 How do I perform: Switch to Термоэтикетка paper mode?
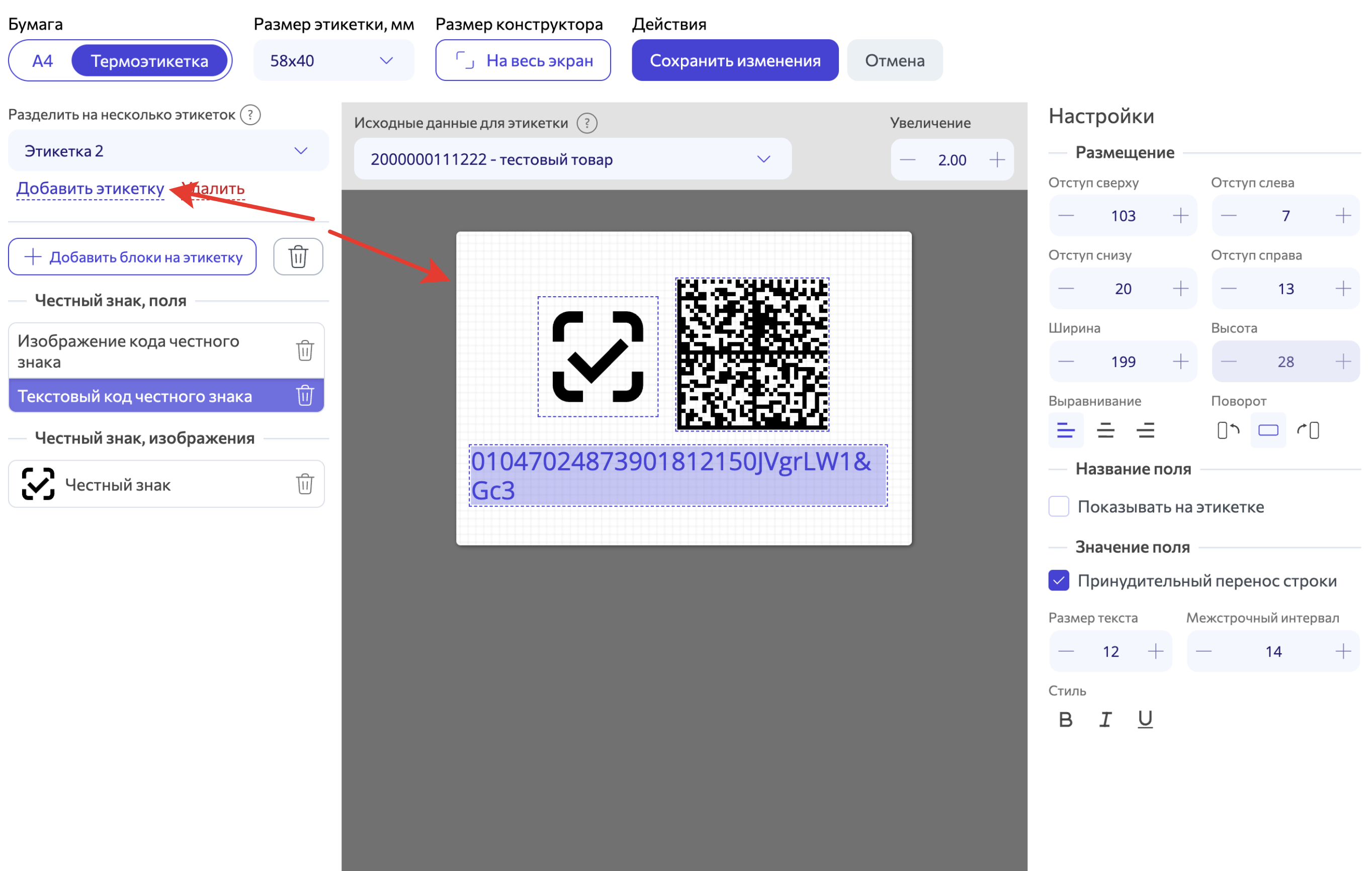pos(150,60)
